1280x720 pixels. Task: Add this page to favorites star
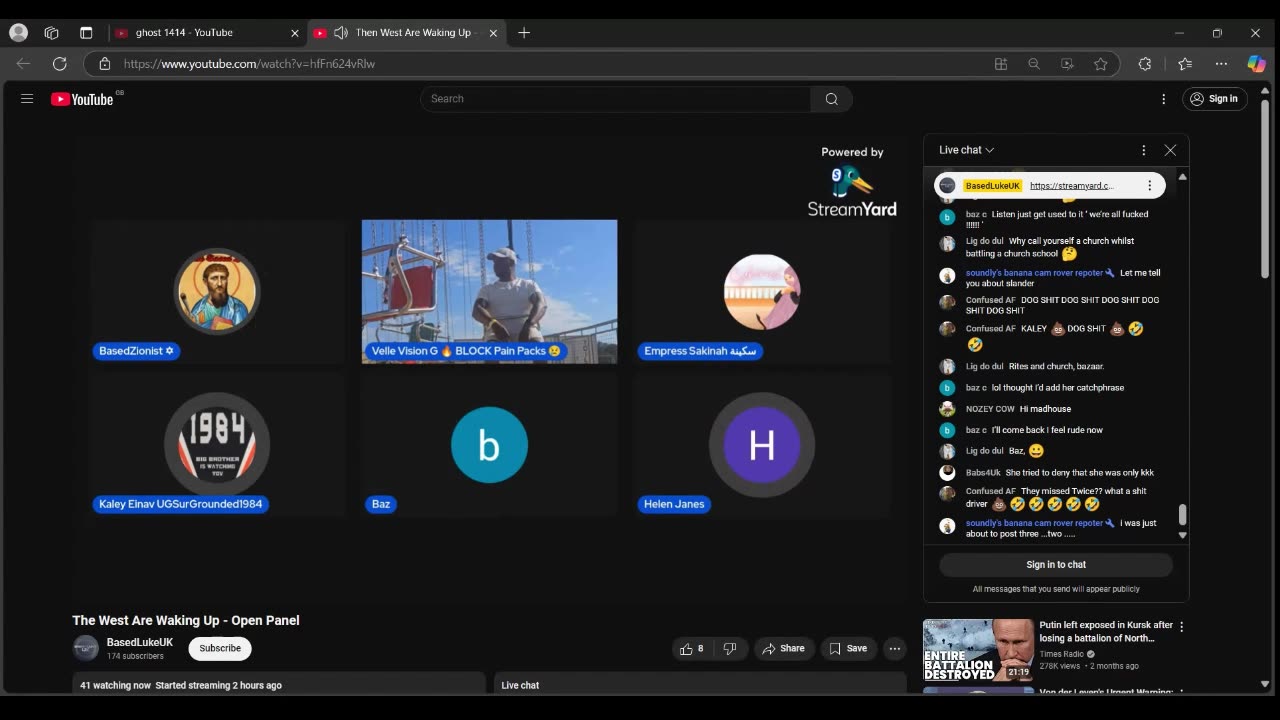pos(1101,64)
